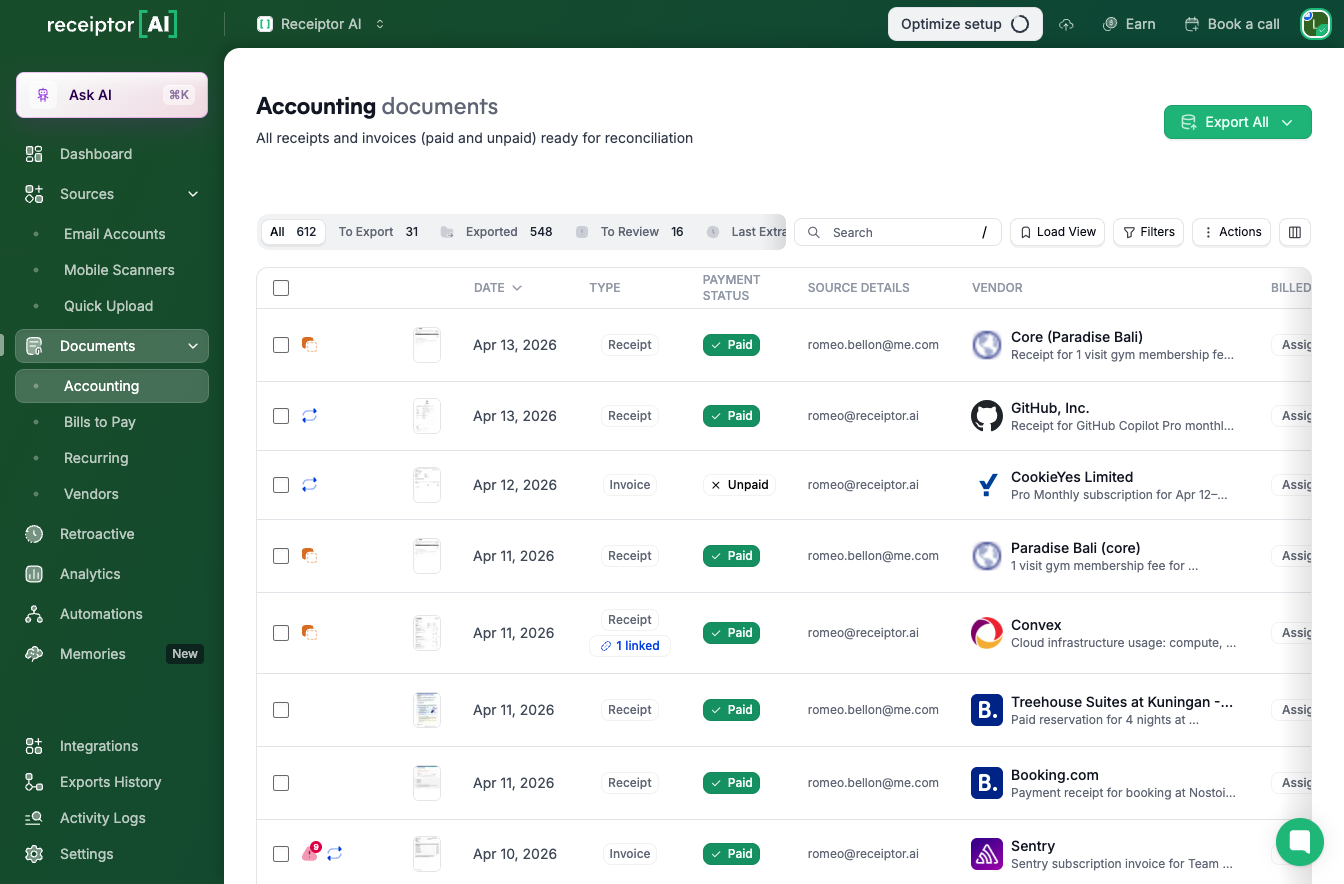Click the Load View button
This screenshot has width=1344, height=884.
coord(1058,232)
